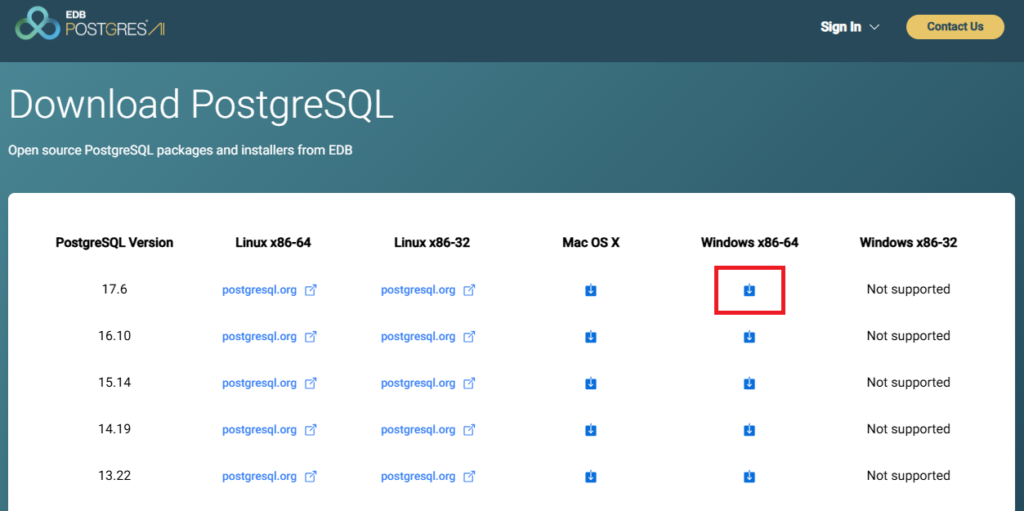Open postgresql.org link for 15.14 Linux x86-32
The width and height of the screenshot is (1024, 511).
[418, 383]
